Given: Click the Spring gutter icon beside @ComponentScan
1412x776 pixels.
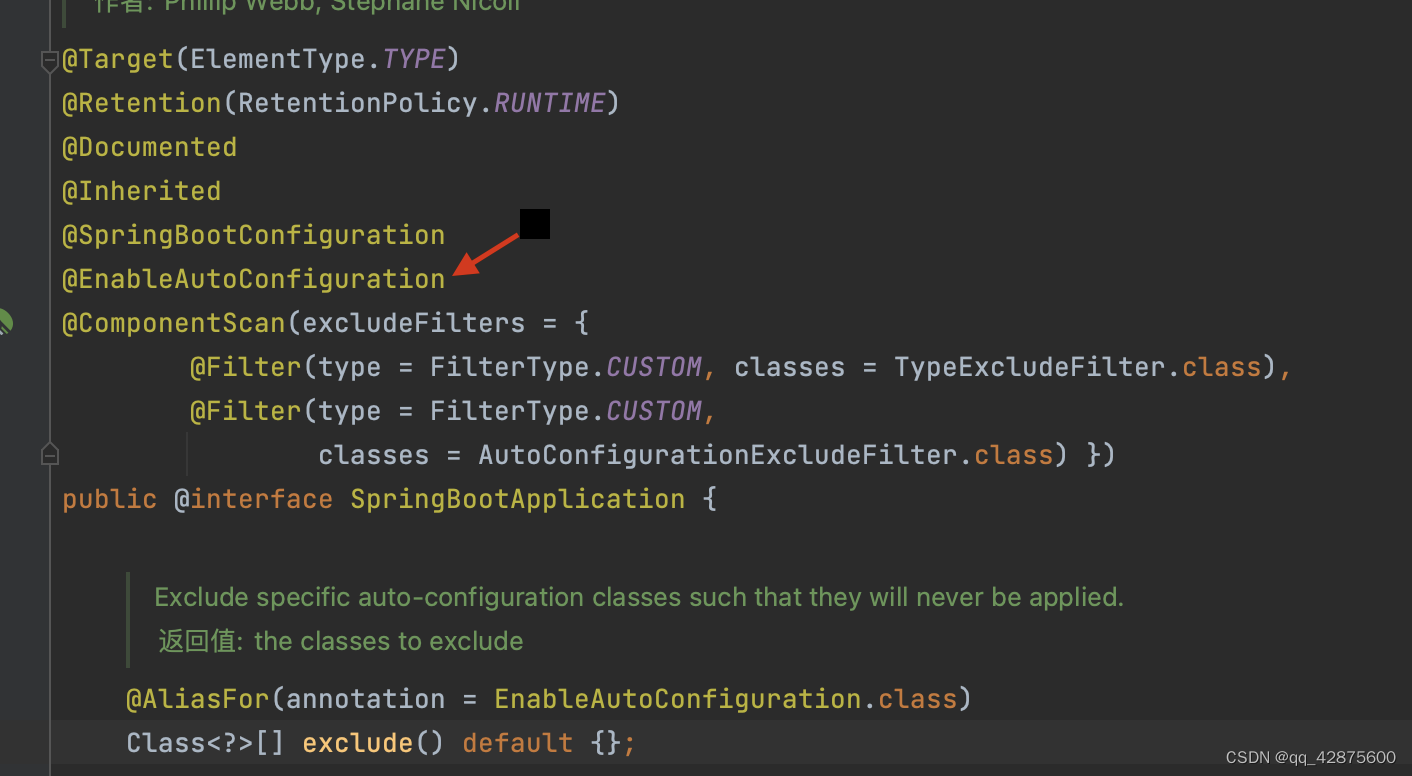Looking at the screenshot, I should pyautogui.click(x=5, y=322).
